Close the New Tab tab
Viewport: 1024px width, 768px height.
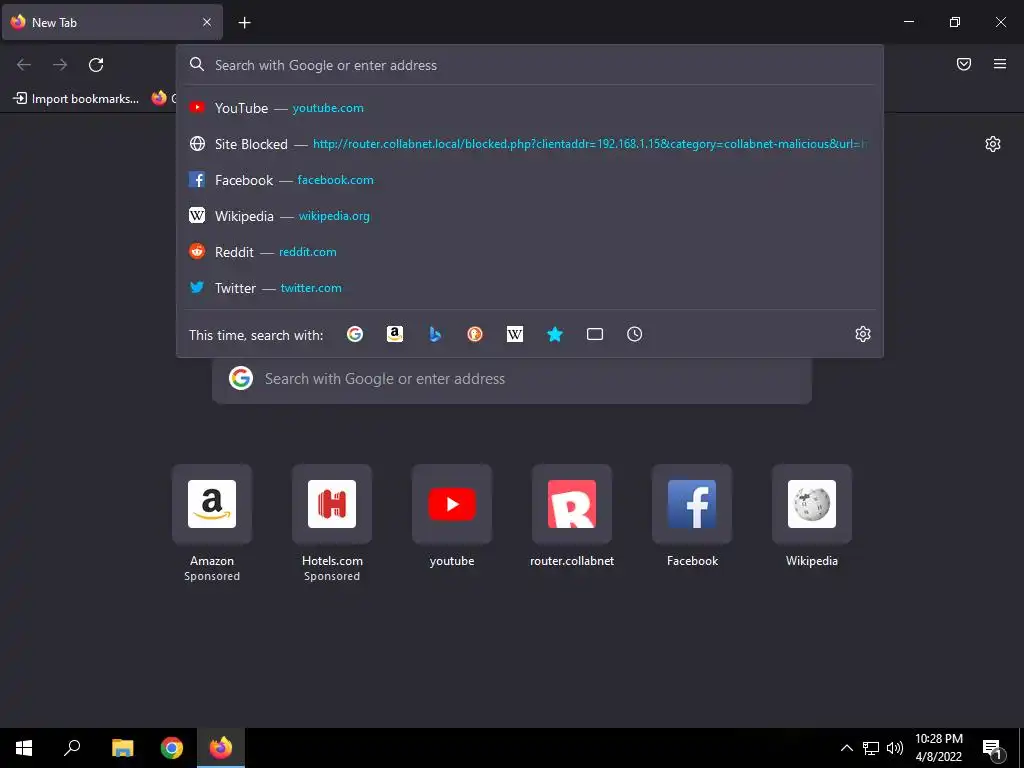[x=206, y=22]
